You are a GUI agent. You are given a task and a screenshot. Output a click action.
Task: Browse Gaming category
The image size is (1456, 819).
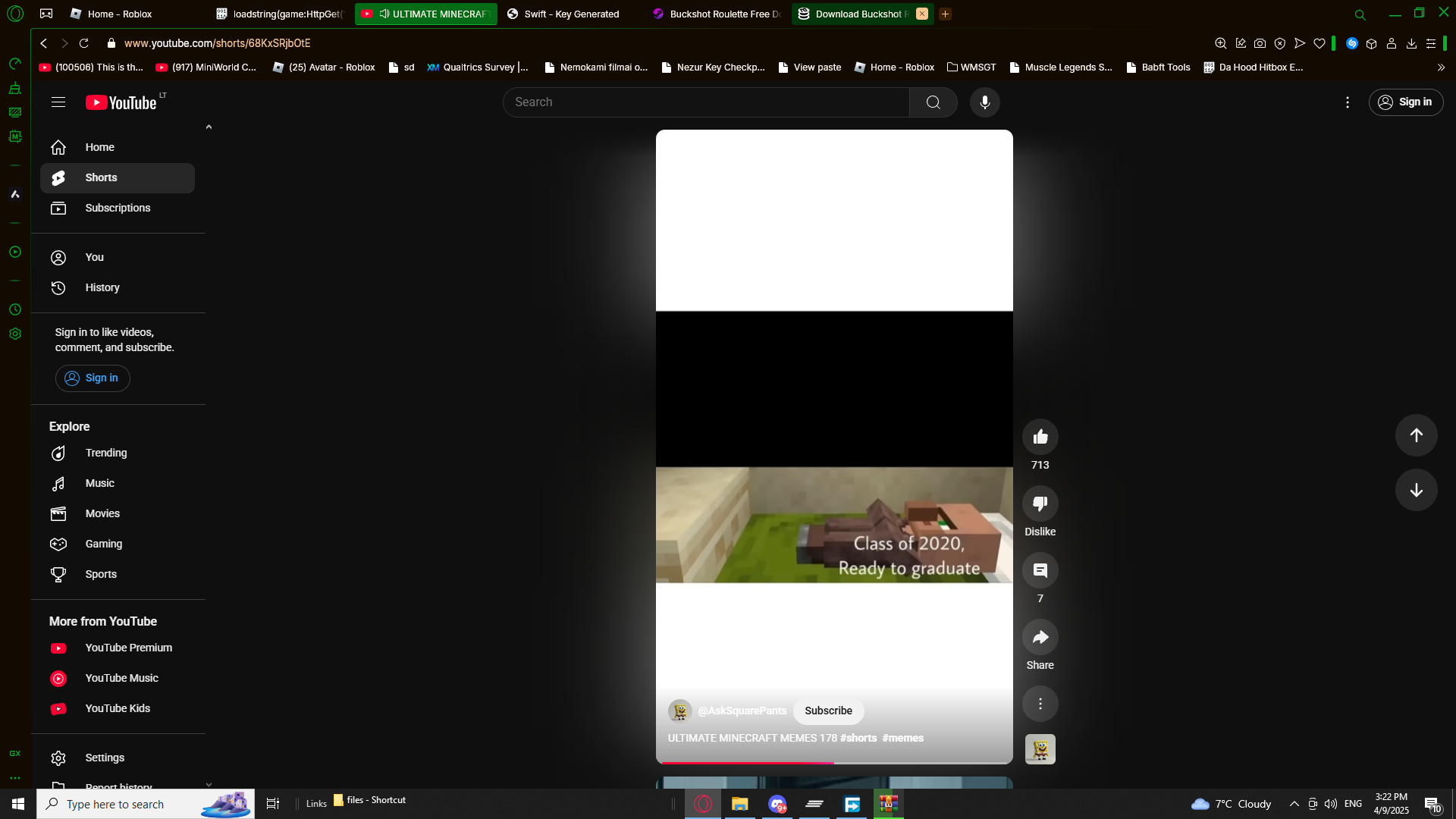[x=118, y=544]
